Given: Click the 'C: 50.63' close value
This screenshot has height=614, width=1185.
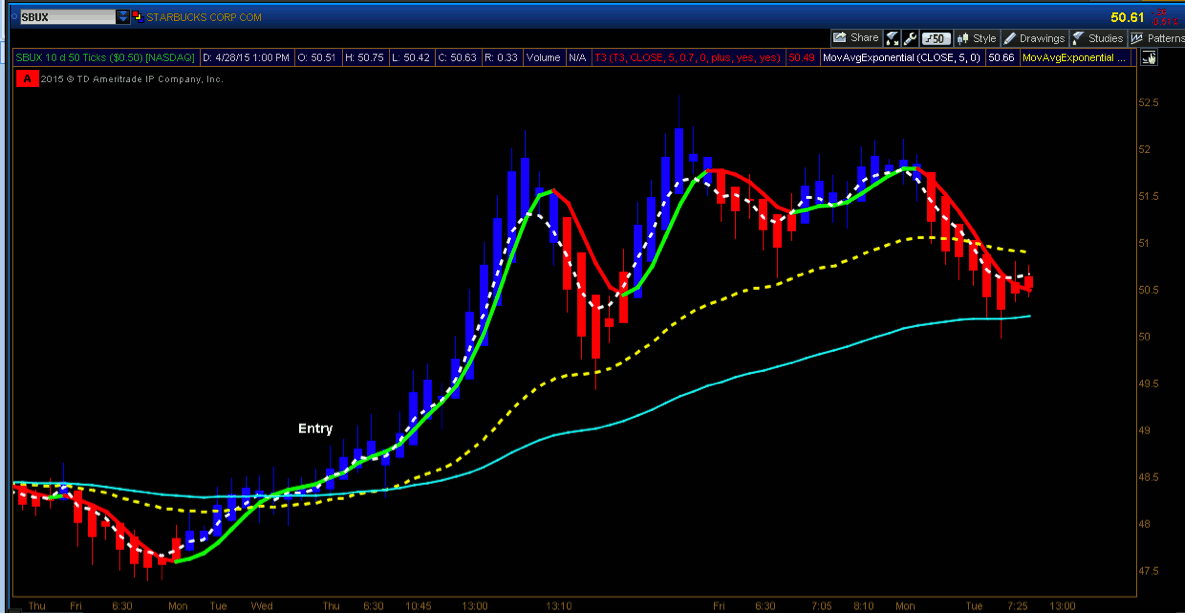Looking at the screenshot, I should click(458, 57).
